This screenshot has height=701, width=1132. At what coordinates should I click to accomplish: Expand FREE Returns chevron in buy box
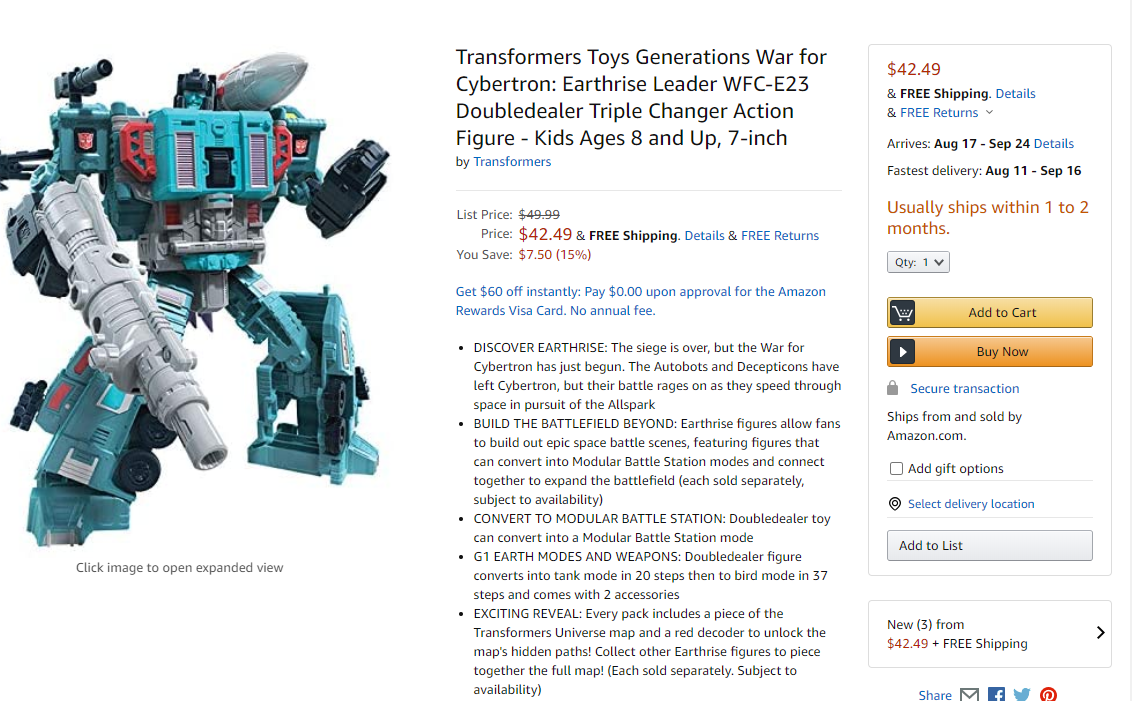(989, 113)
